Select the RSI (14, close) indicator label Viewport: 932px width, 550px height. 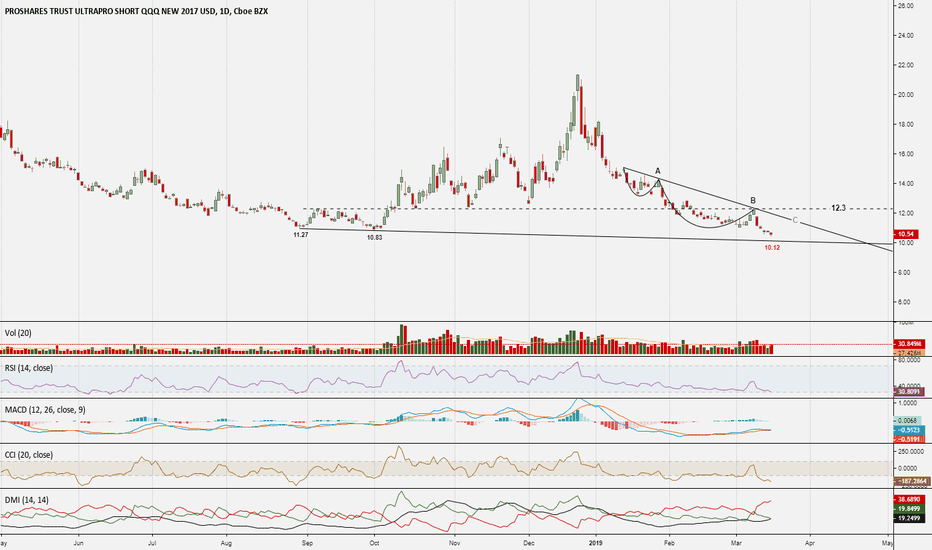pyautogui.click(x=29, y=368)
